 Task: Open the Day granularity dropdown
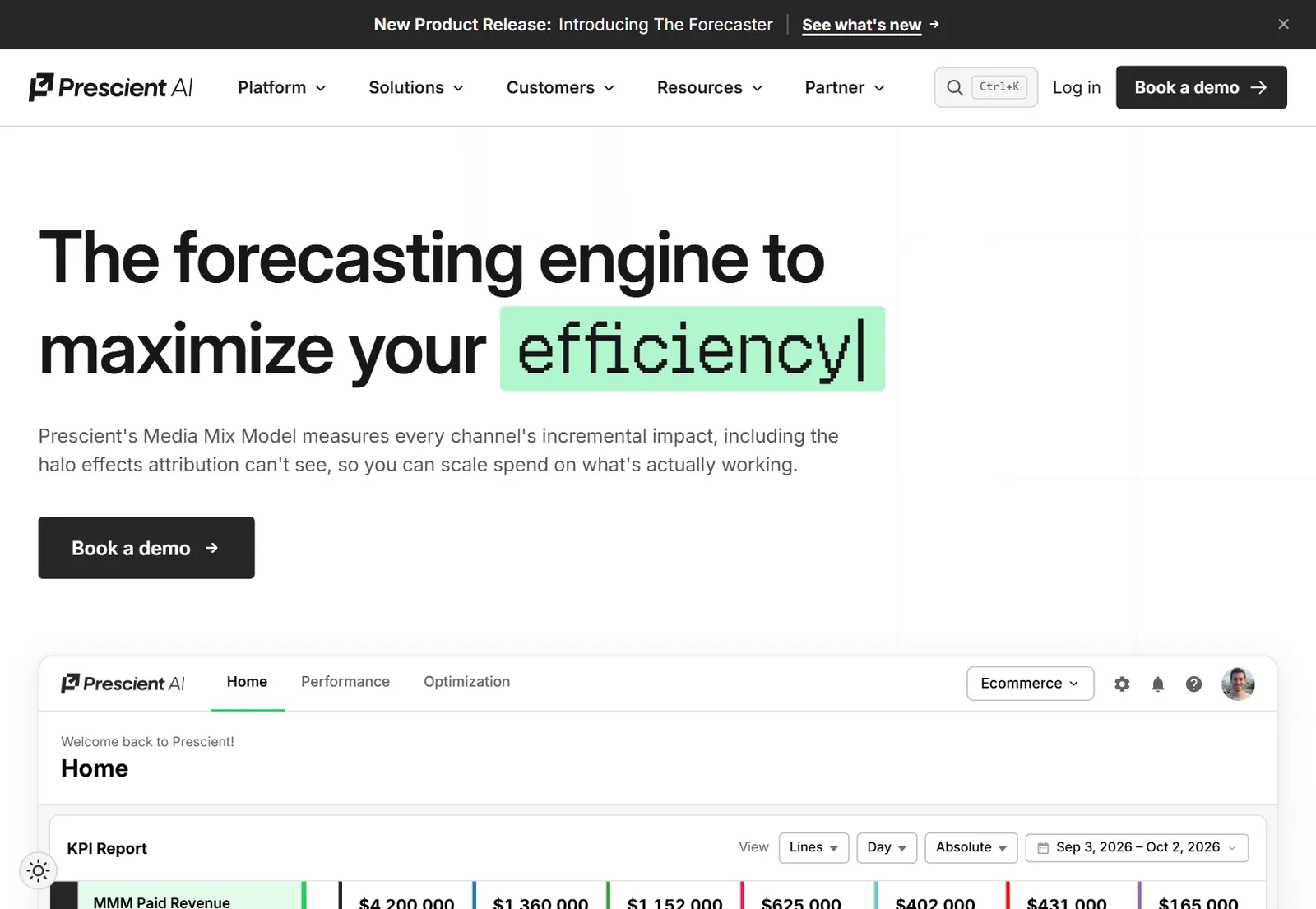pos(887,847)
